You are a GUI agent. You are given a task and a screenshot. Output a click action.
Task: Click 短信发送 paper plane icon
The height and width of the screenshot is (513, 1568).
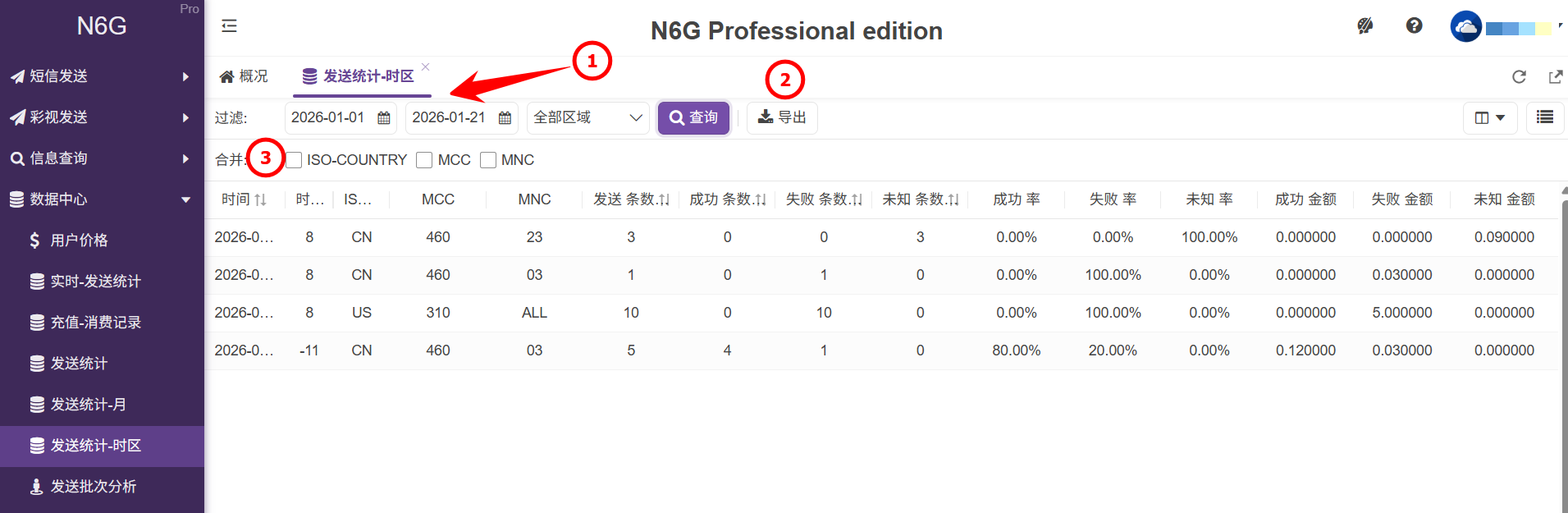click(17, 76)
